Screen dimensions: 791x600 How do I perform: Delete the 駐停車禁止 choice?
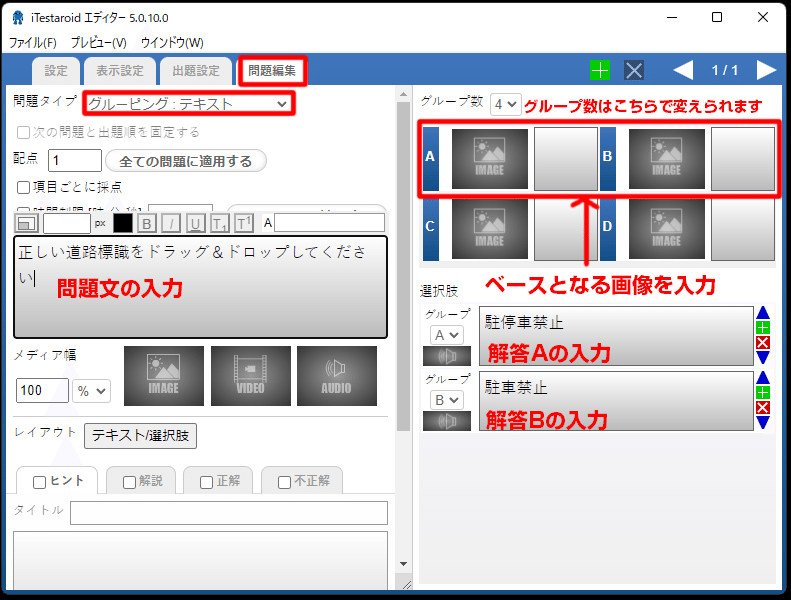click(x=763, y=343)
